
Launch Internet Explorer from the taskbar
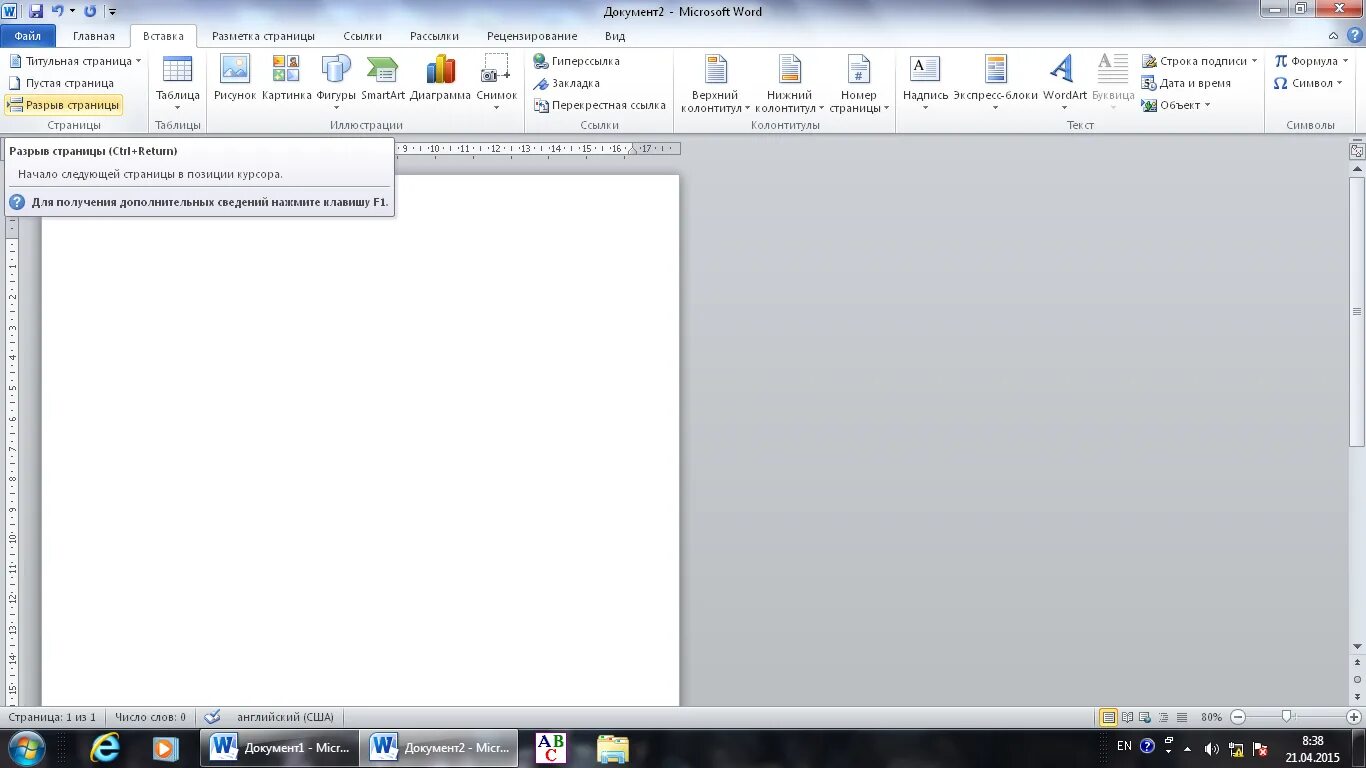105,747
